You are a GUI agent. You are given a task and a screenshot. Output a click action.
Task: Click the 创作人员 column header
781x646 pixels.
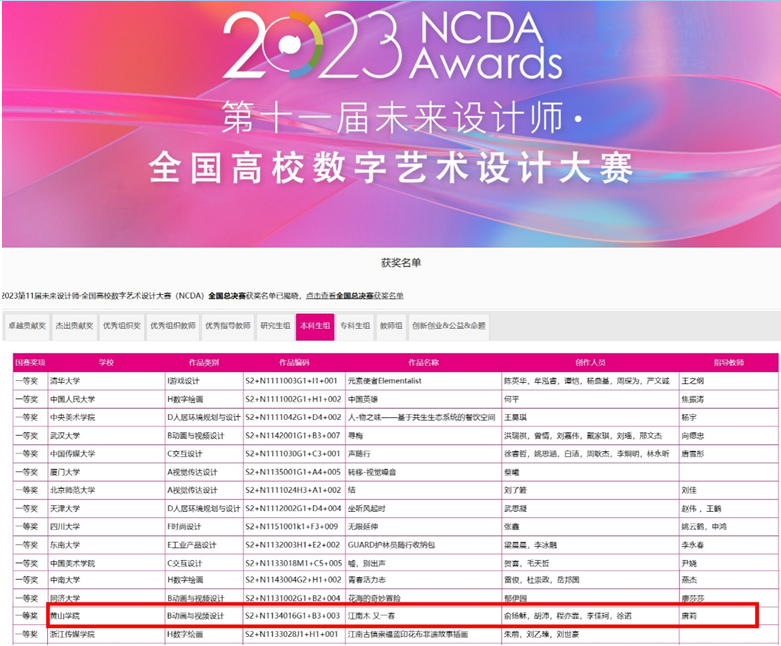point(590,363)
